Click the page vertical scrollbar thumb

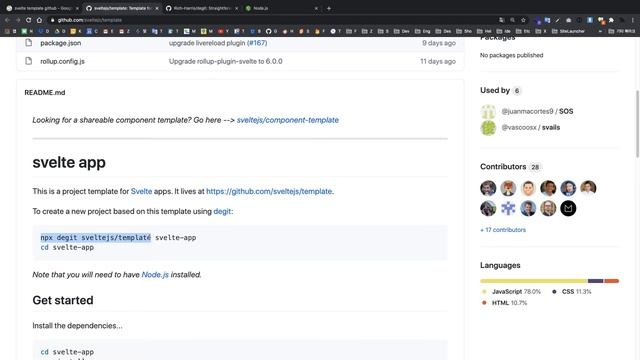click(x=637, y=124)
